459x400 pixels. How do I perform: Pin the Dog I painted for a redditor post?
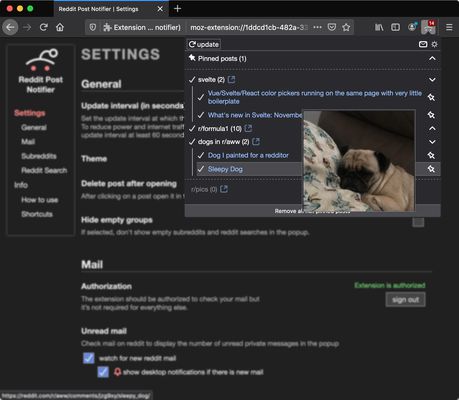point(431,155)
